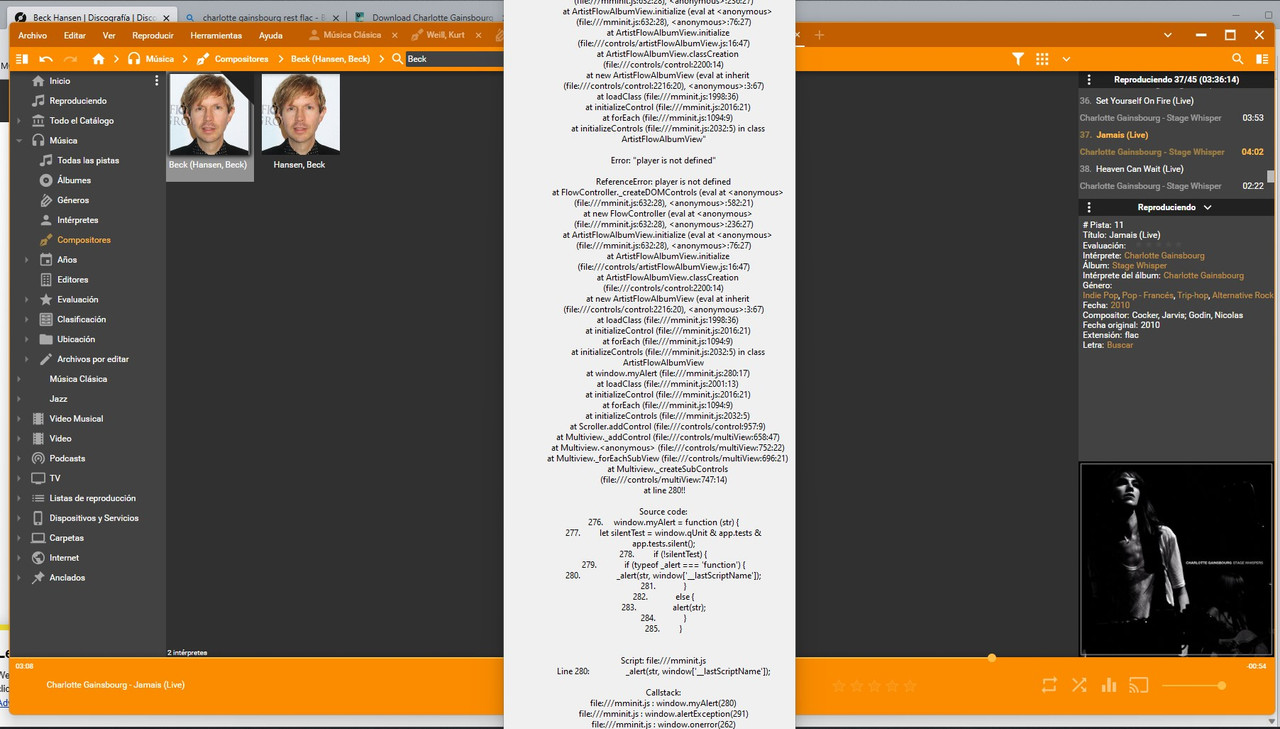Expand the Dispositivos y Servicios node
The width and height of the screenshot is (1280, 729).
point(19,518)
